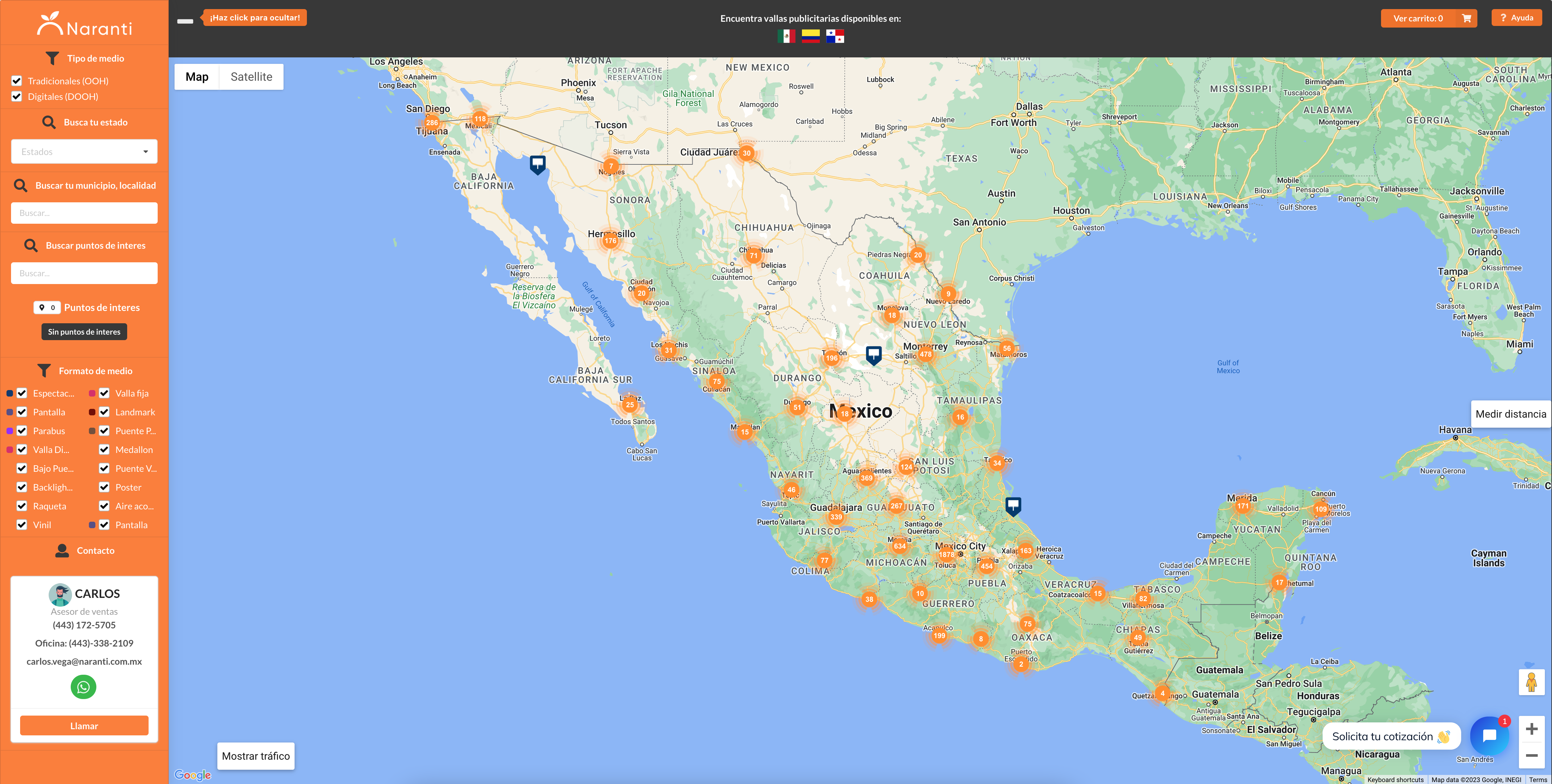
Task: Toggle Digitales (DOOH) checkbox
Action: [17, 96]
